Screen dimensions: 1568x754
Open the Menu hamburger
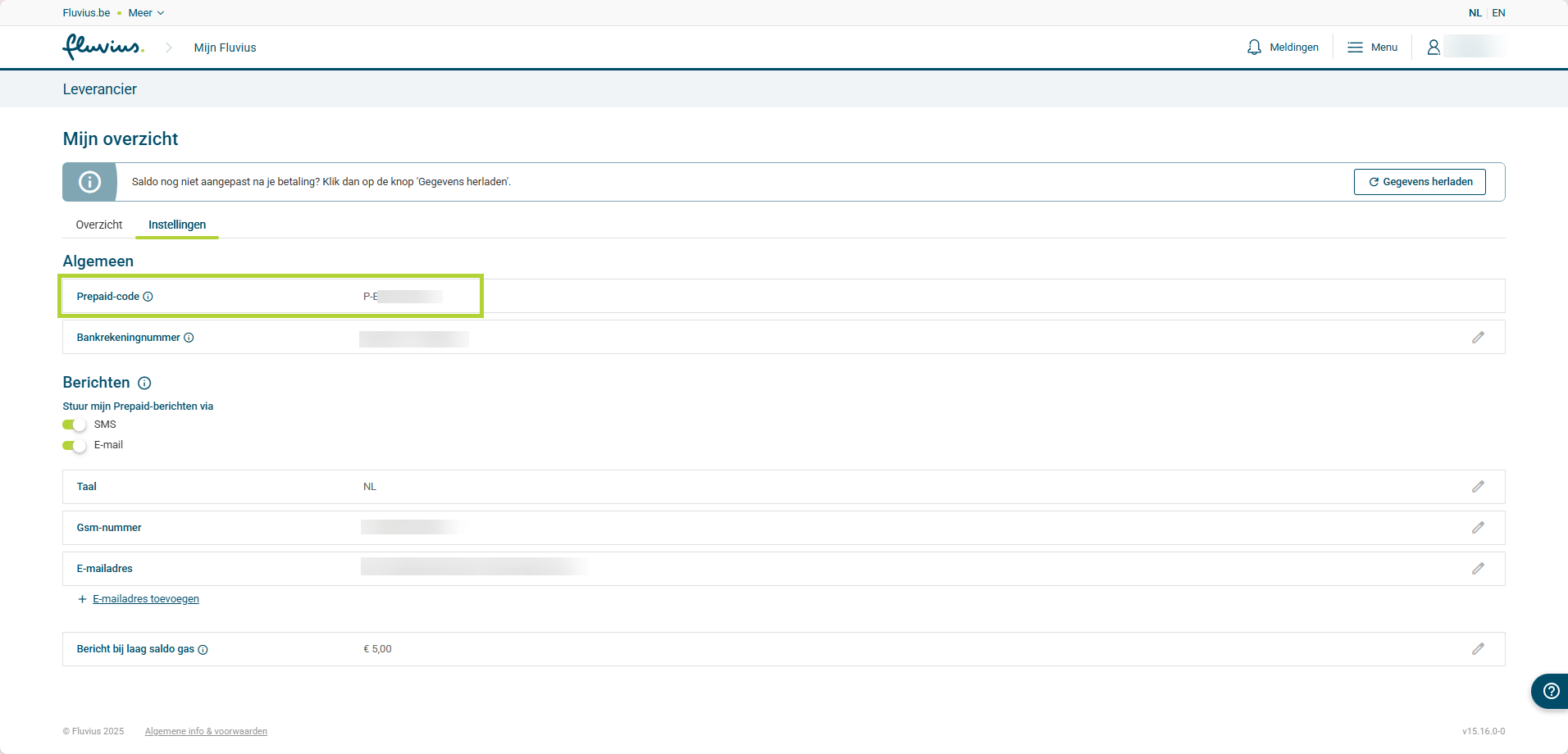pyautogui.click(x=1372, y=48)
